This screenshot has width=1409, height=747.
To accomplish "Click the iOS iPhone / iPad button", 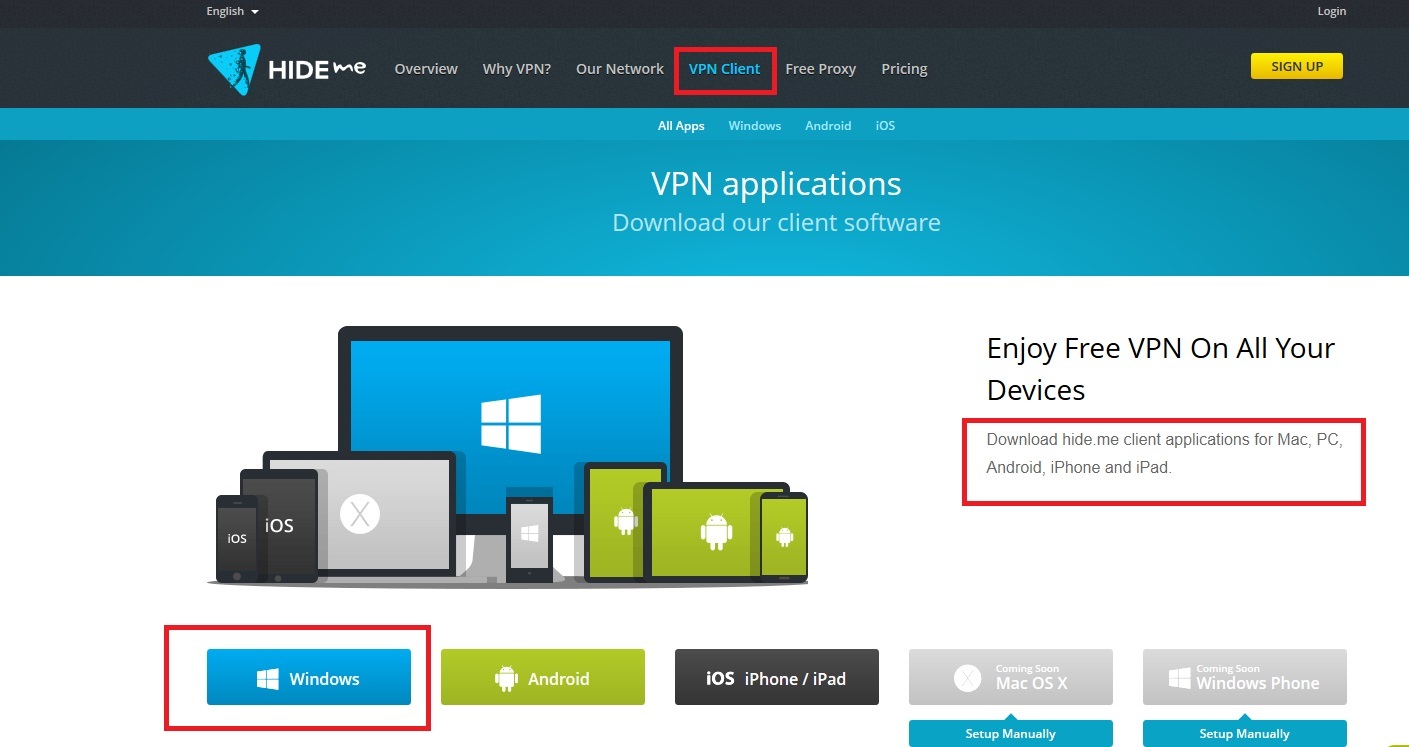I will [777, 677].
